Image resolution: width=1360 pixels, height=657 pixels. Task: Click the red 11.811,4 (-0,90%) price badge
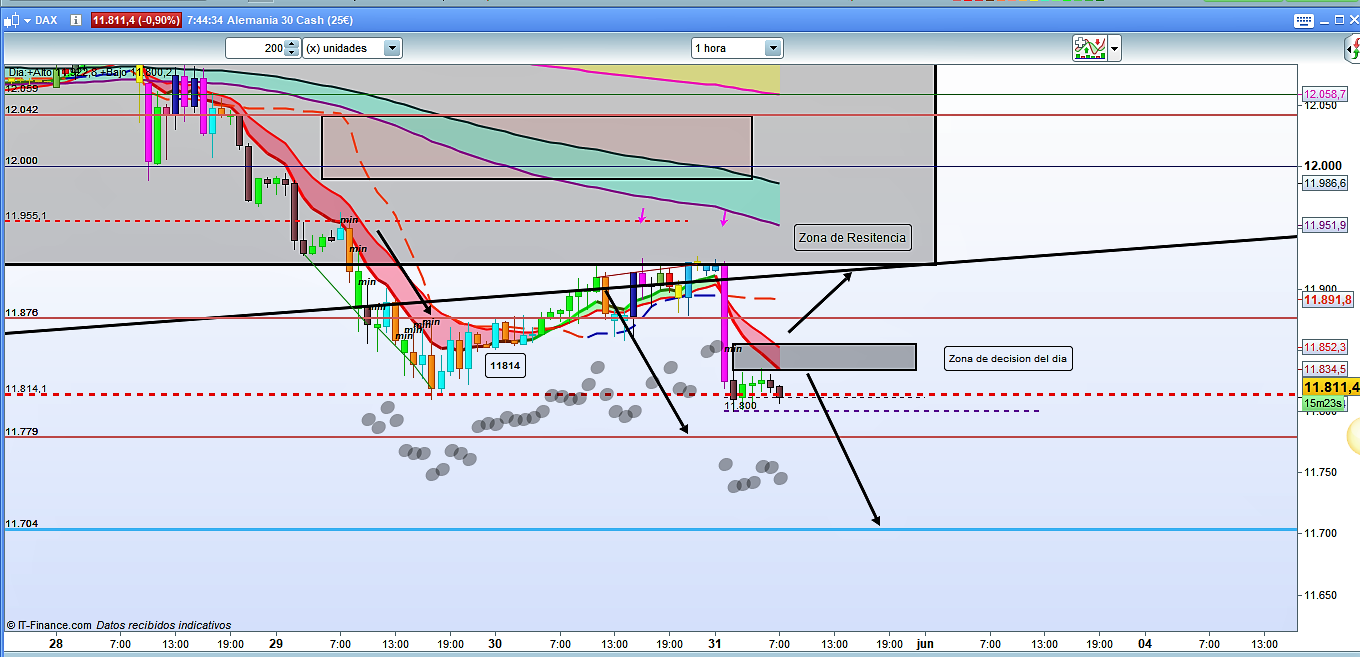[x=136, y=20]
